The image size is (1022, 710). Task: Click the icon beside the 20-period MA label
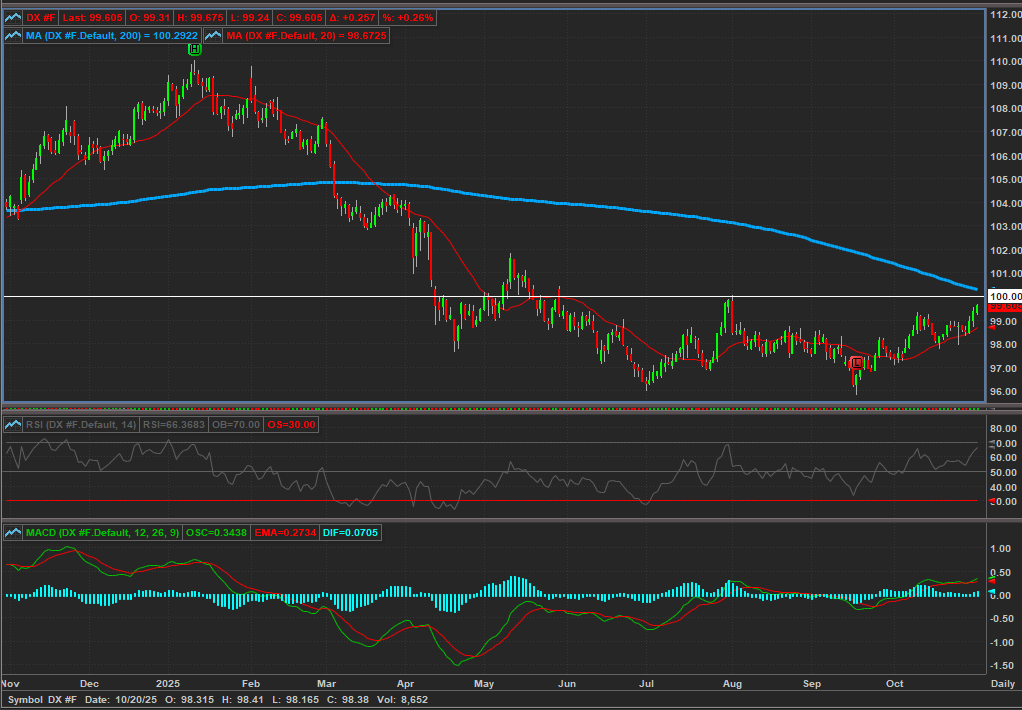[214, 36]
